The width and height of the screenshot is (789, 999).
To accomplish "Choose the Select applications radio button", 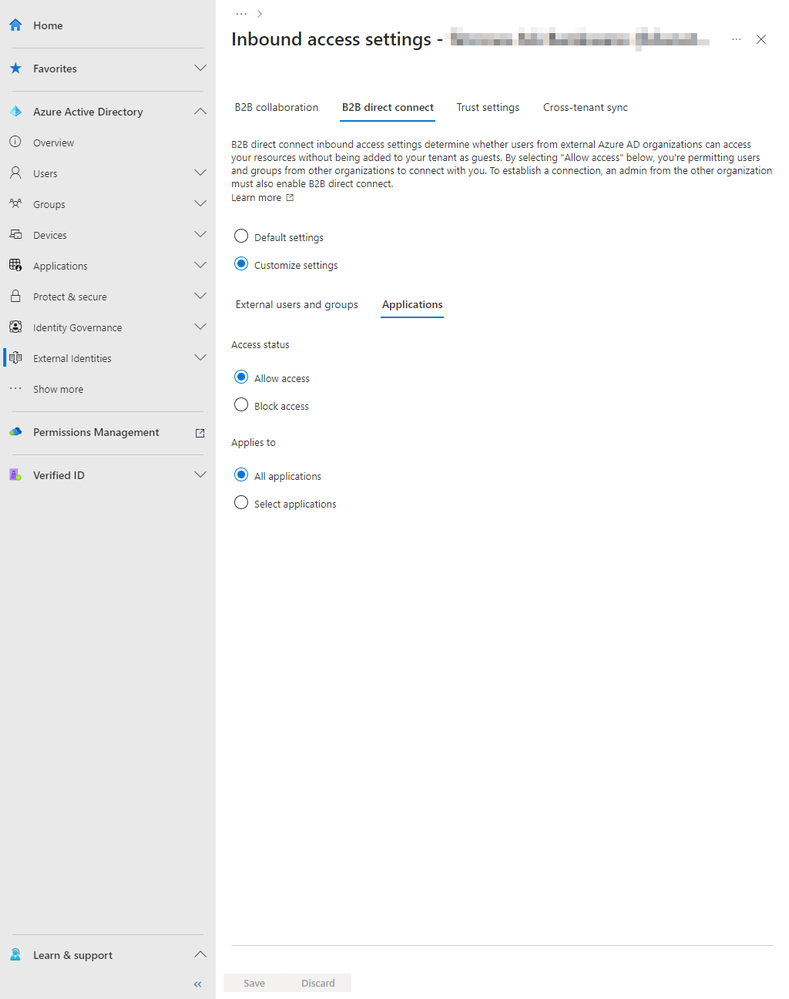I will click(x=241, y=503).
